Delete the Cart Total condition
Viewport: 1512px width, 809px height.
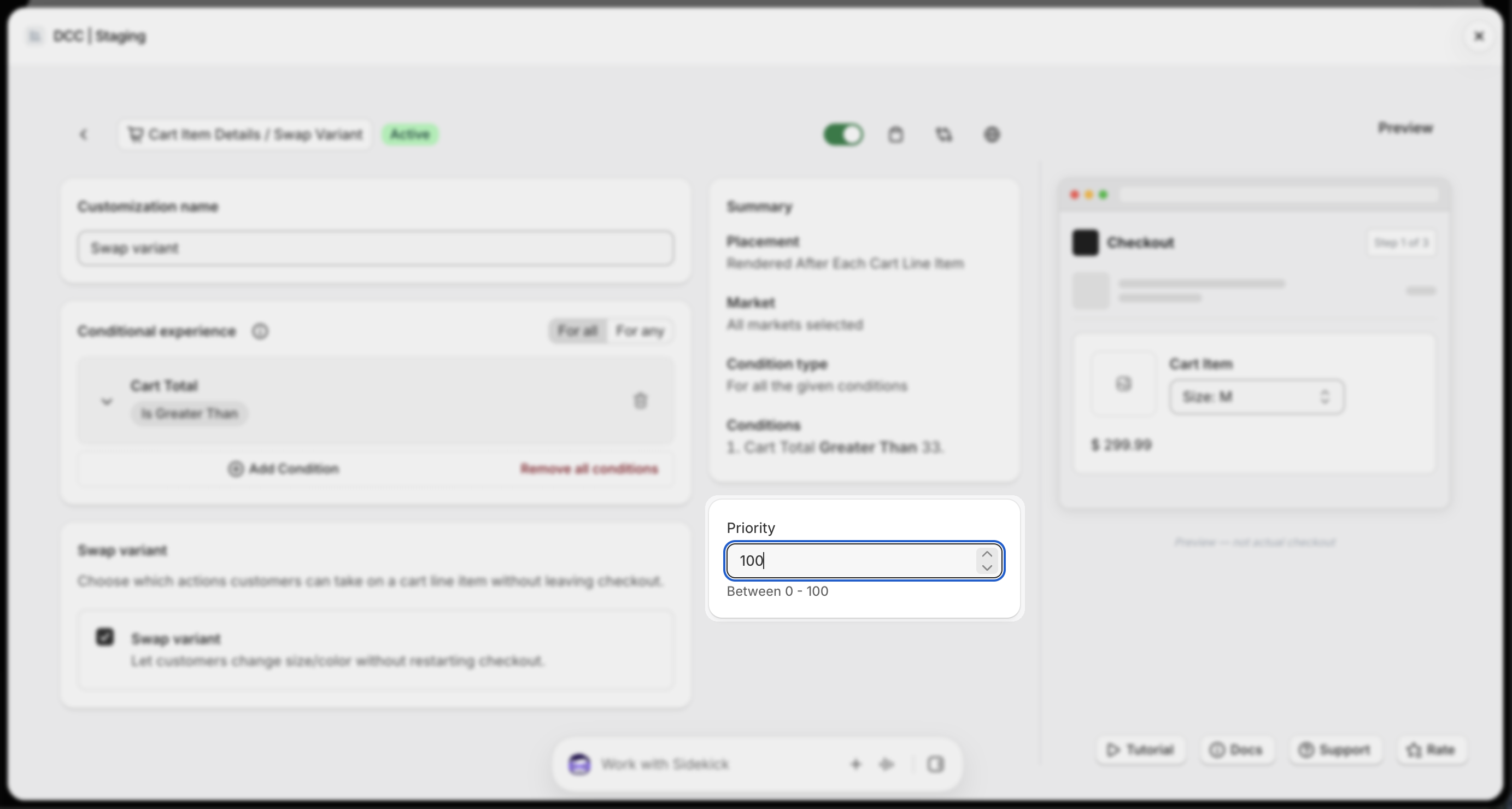(x=640, y=401)
